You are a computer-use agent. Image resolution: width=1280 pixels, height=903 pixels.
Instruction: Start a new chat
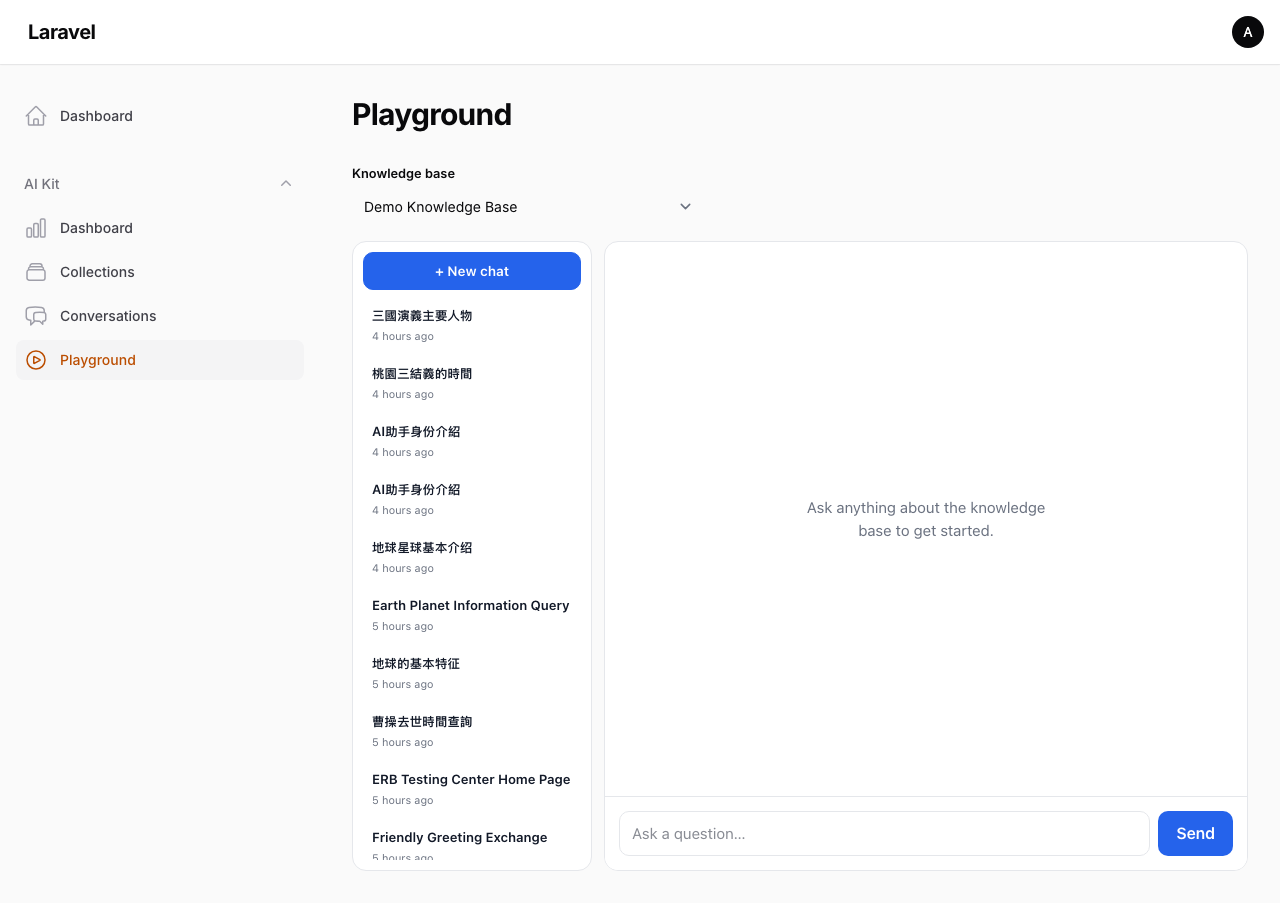pos(472,271)
